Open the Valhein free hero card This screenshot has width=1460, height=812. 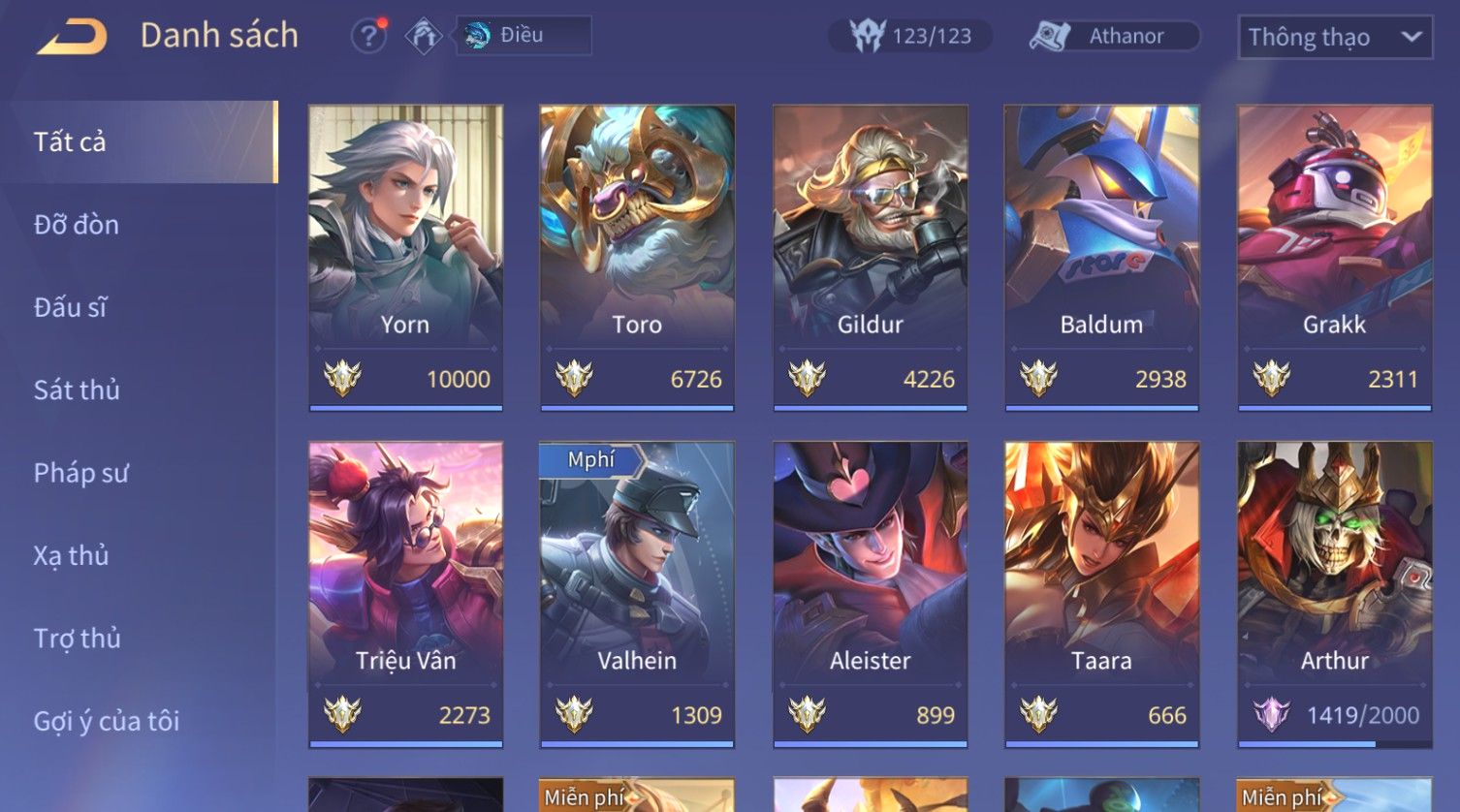pos(637,595)
